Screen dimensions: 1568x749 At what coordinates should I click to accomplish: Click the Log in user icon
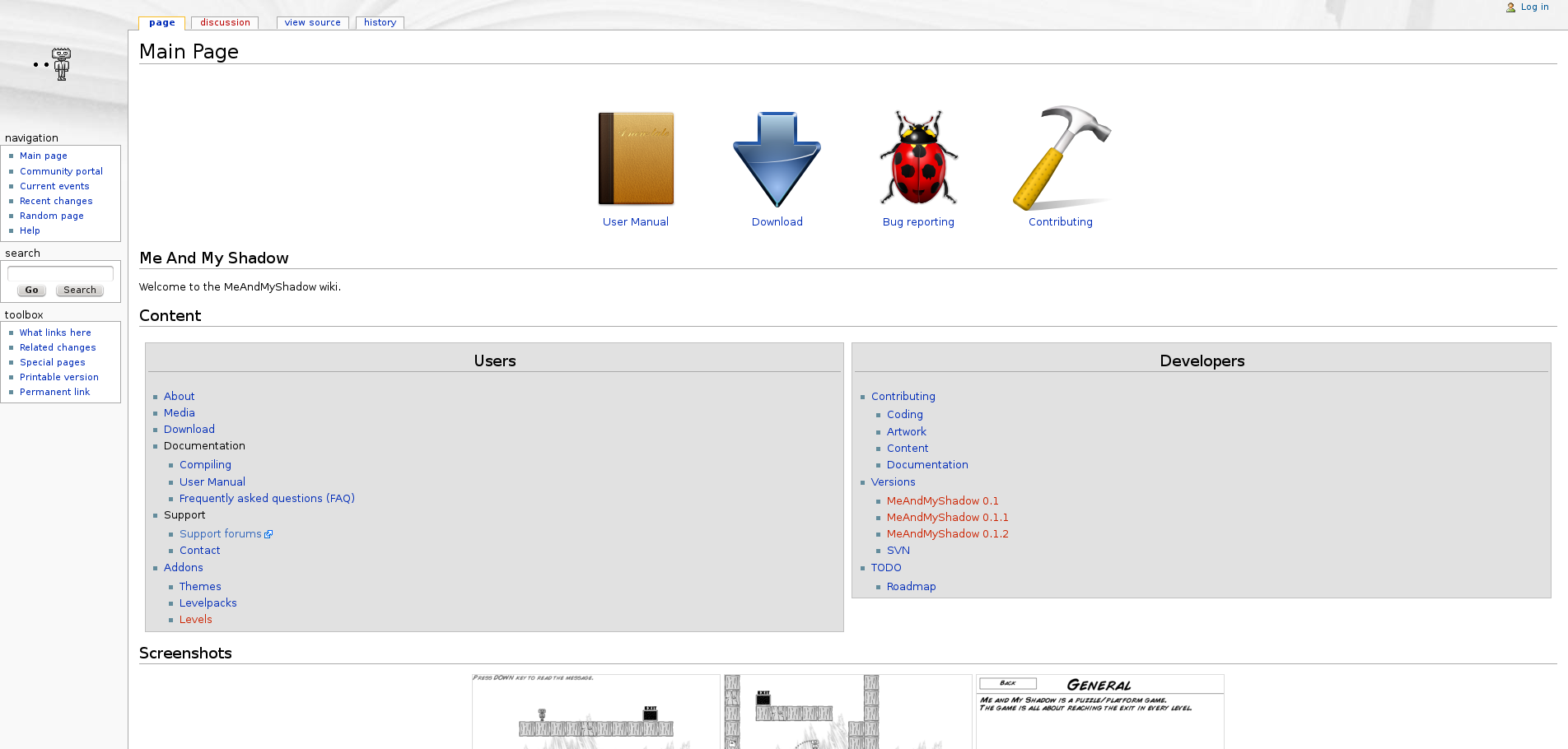click(1510, 7)
